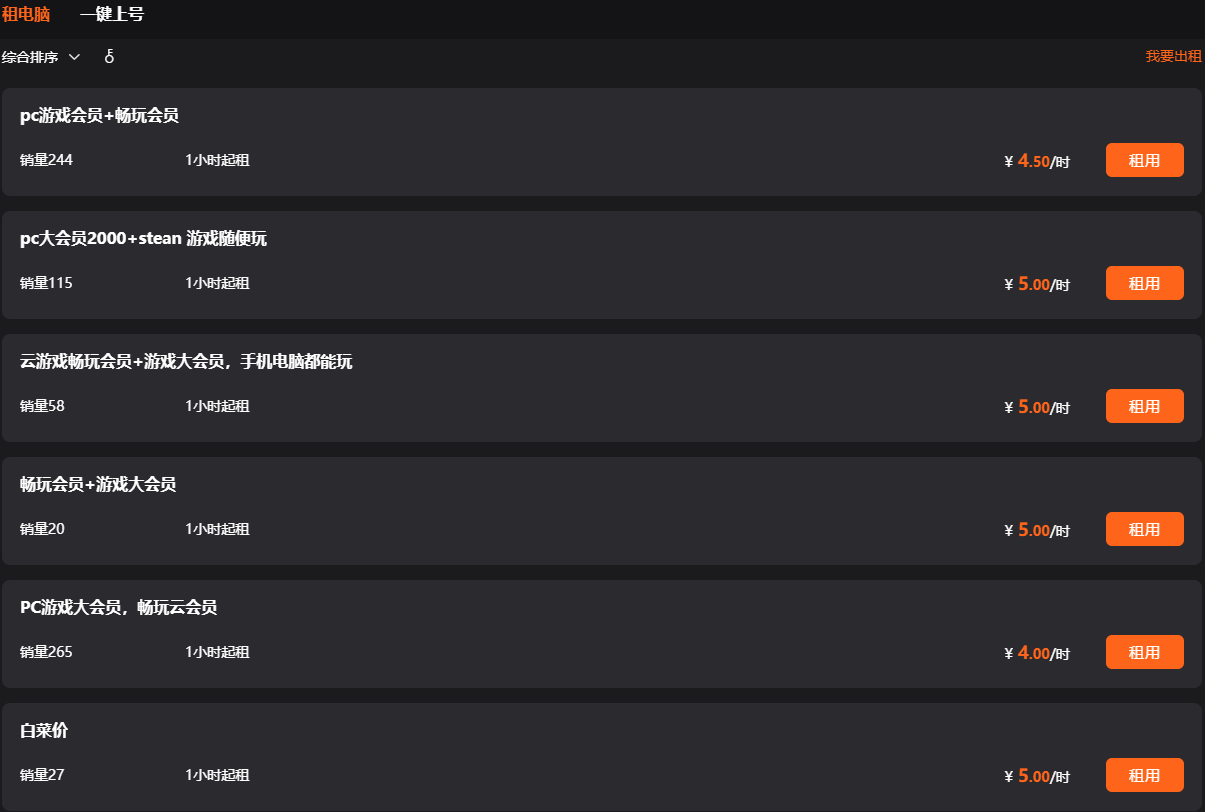Open the 白菜价 listing title
This screenshot has width=1205, height=812.
[x=44, y=731]
